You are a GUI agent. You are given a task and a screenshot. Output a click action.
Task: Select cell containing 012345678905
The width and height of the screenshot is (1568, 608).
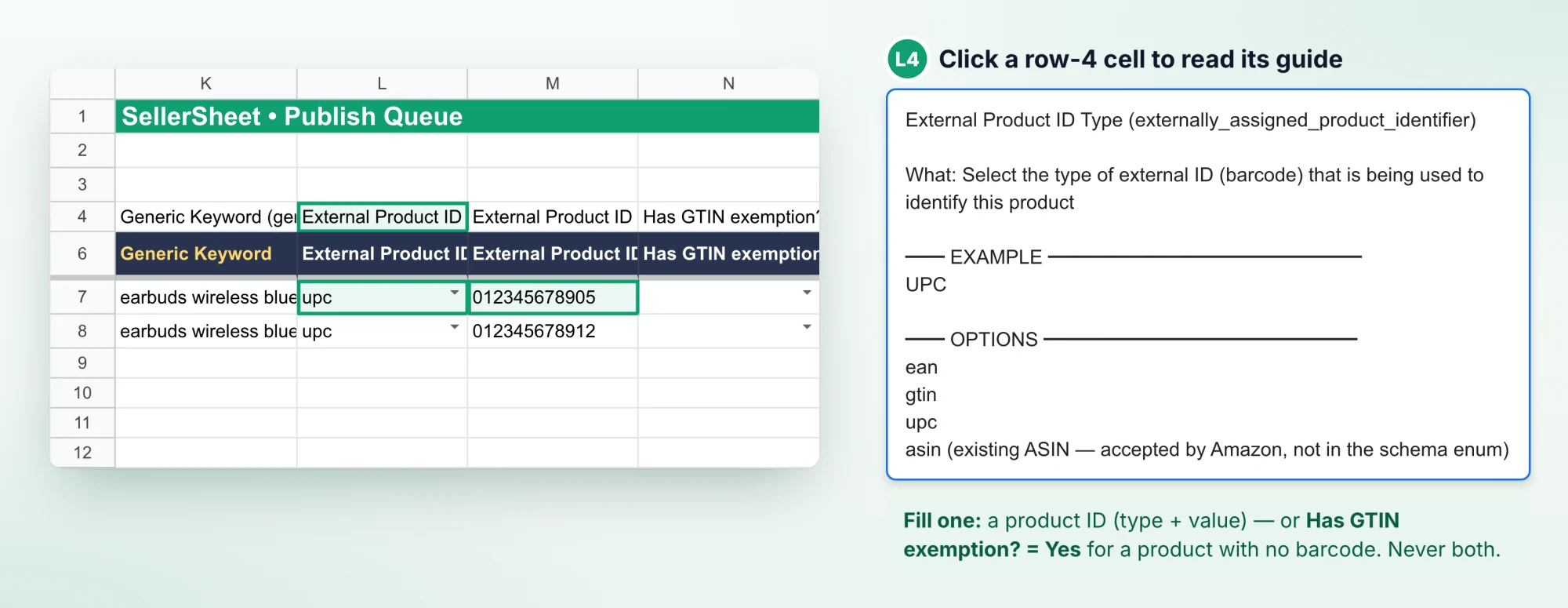[x=553, y=297]
